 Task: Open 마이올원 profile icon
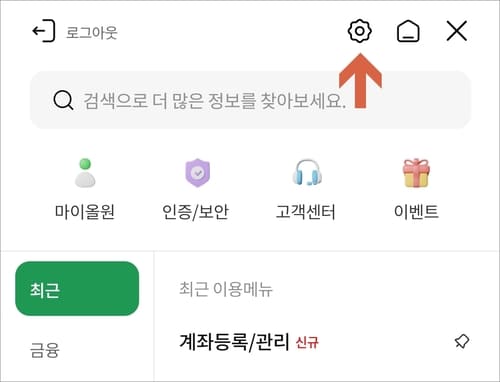[x=85, y=173]
